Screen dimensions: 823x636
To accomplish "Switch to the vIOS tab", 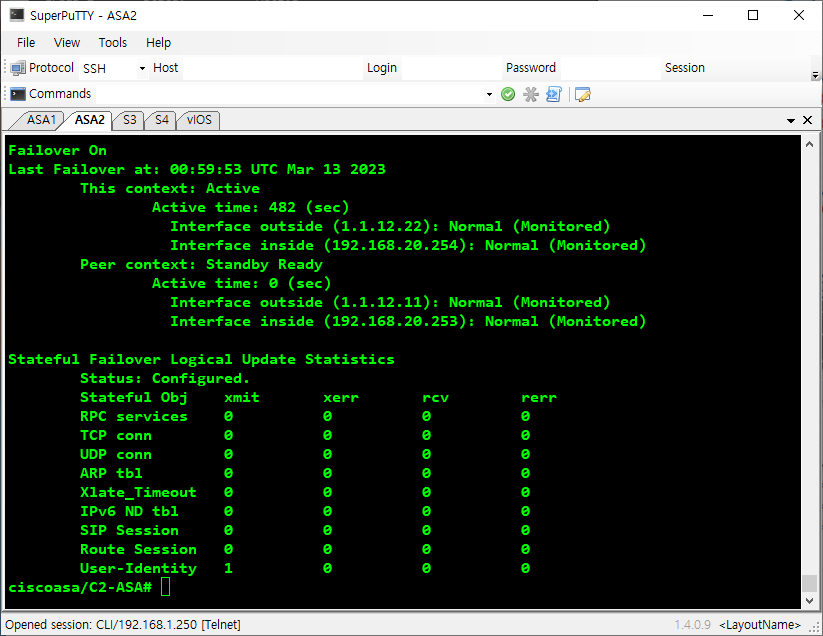I will coord(199,120).
